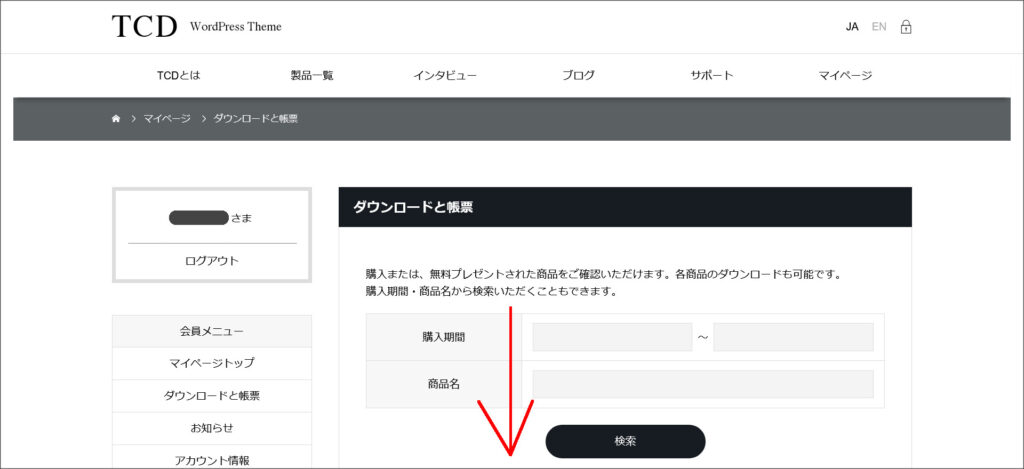The height and width of the screenshot is (469, 1024).
Task: Click the マイページ breadcrumb link
Action: click(x=166, y=119)
